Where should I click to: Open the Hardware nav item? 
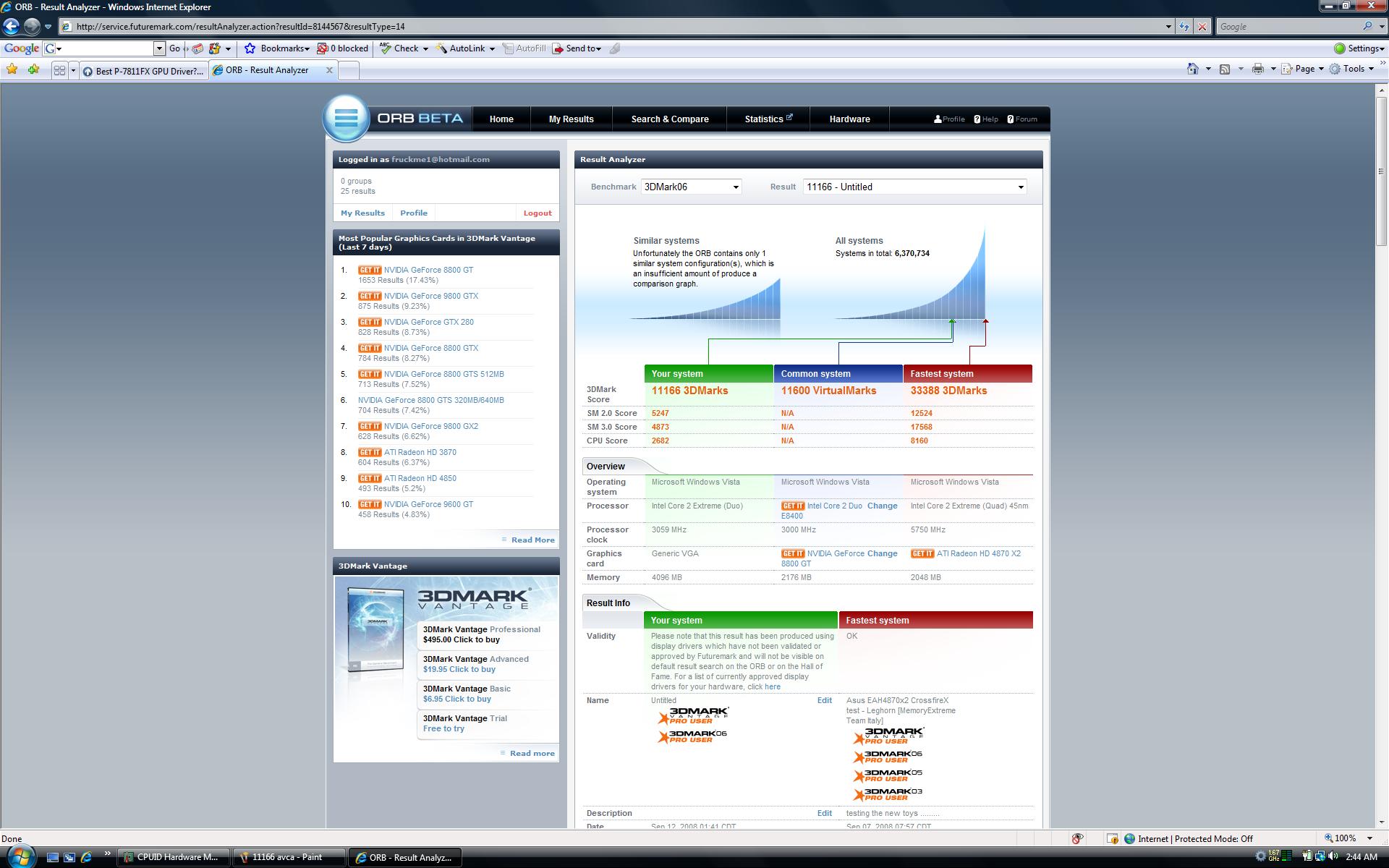click(849, 119)
